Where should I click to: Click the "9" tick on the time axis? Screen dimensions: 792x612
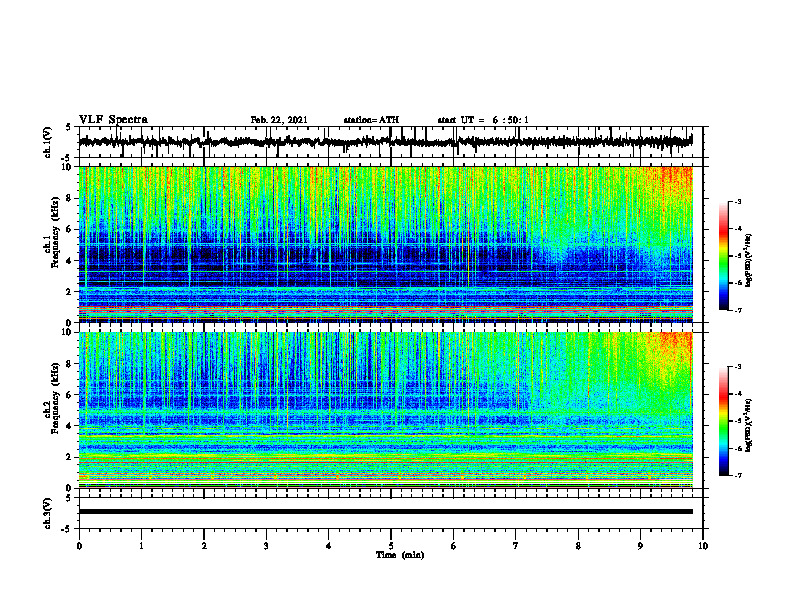click(640, 546)
